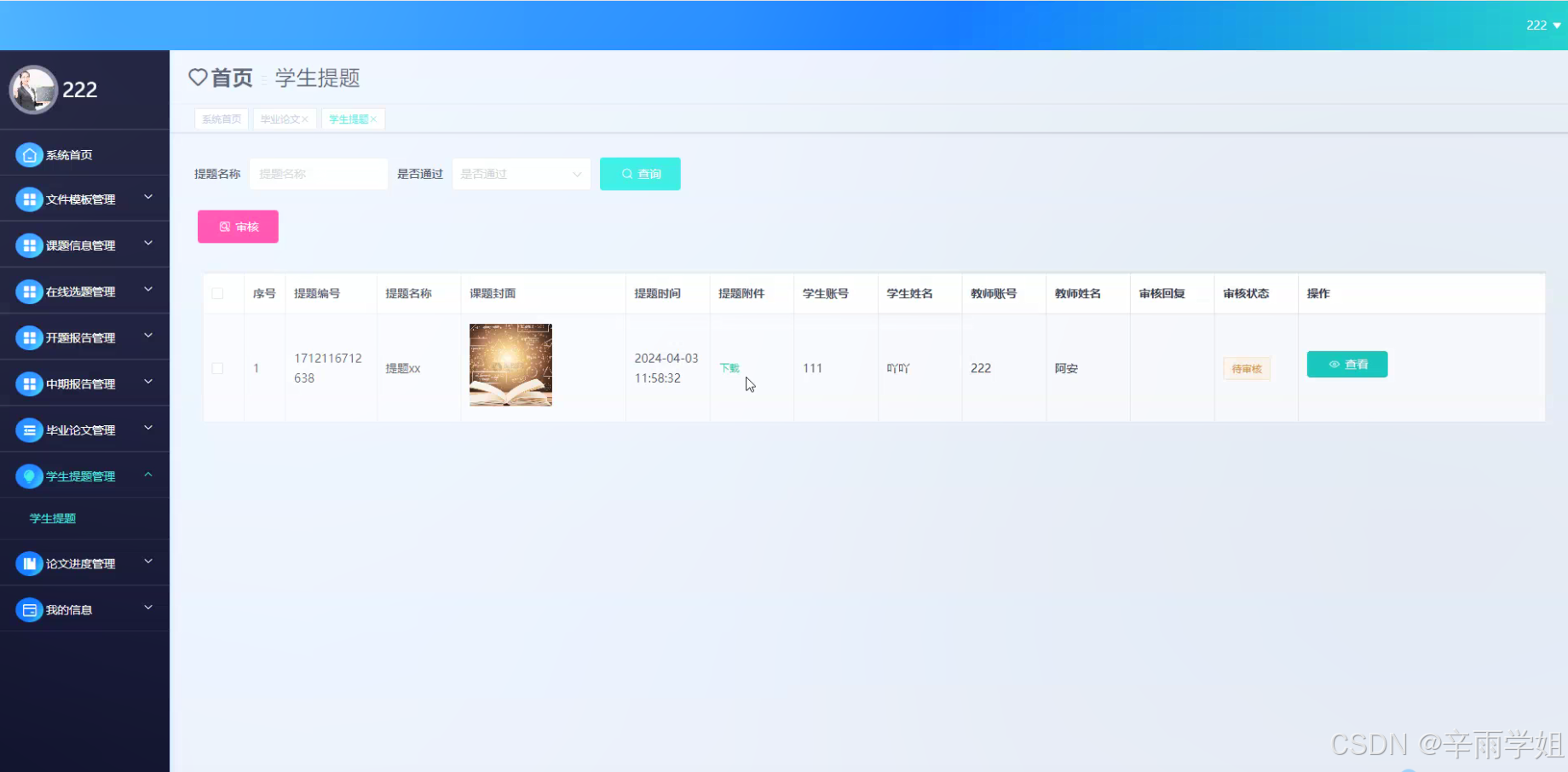Open the 毕业论文管理 sidebar icon
The height and width of the screenshot is (772, 1568).
tap(30, 429)
